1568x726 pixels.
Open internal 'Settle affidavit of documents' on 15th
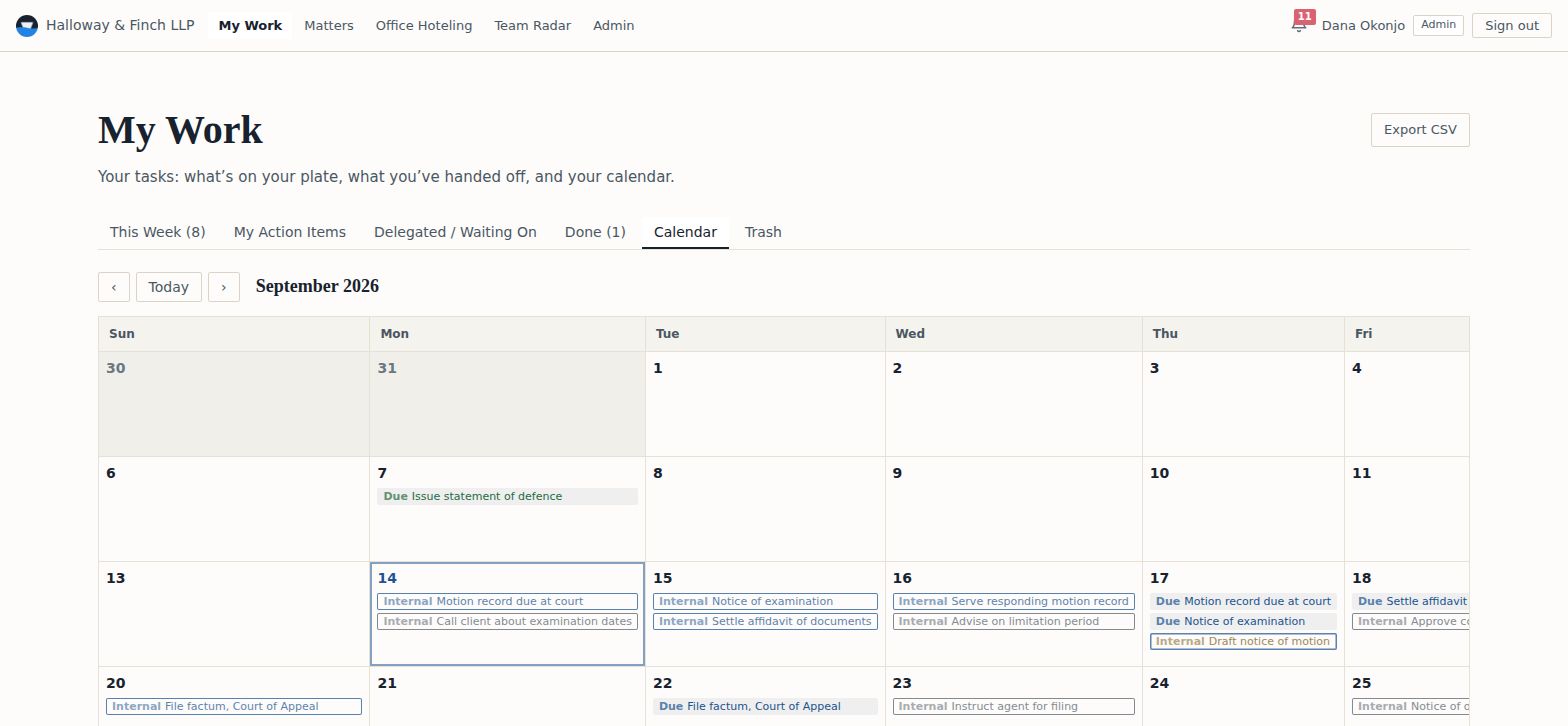(765, 621)
